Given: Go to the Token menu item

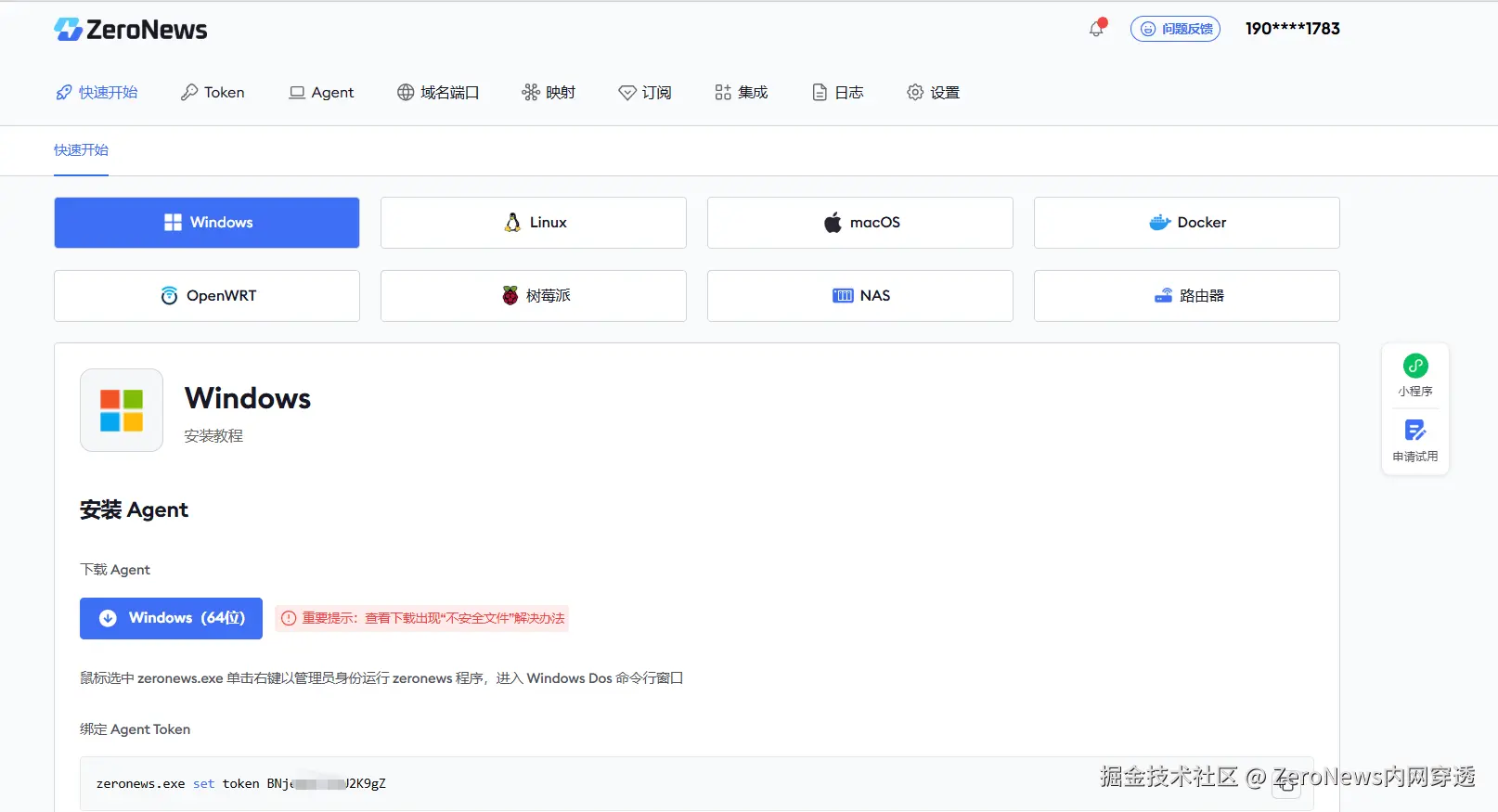Looking at the screenshot, I should coord(213,93).
